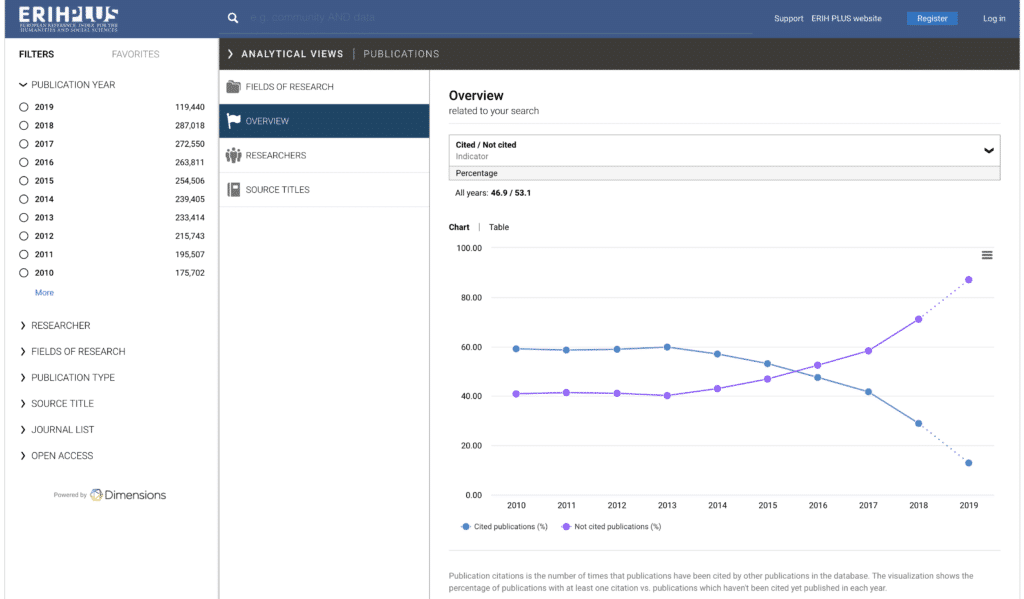Click the ERIH PLUS logo
The height and width of the screenshot is (599, 1024).
pos(68,18)
